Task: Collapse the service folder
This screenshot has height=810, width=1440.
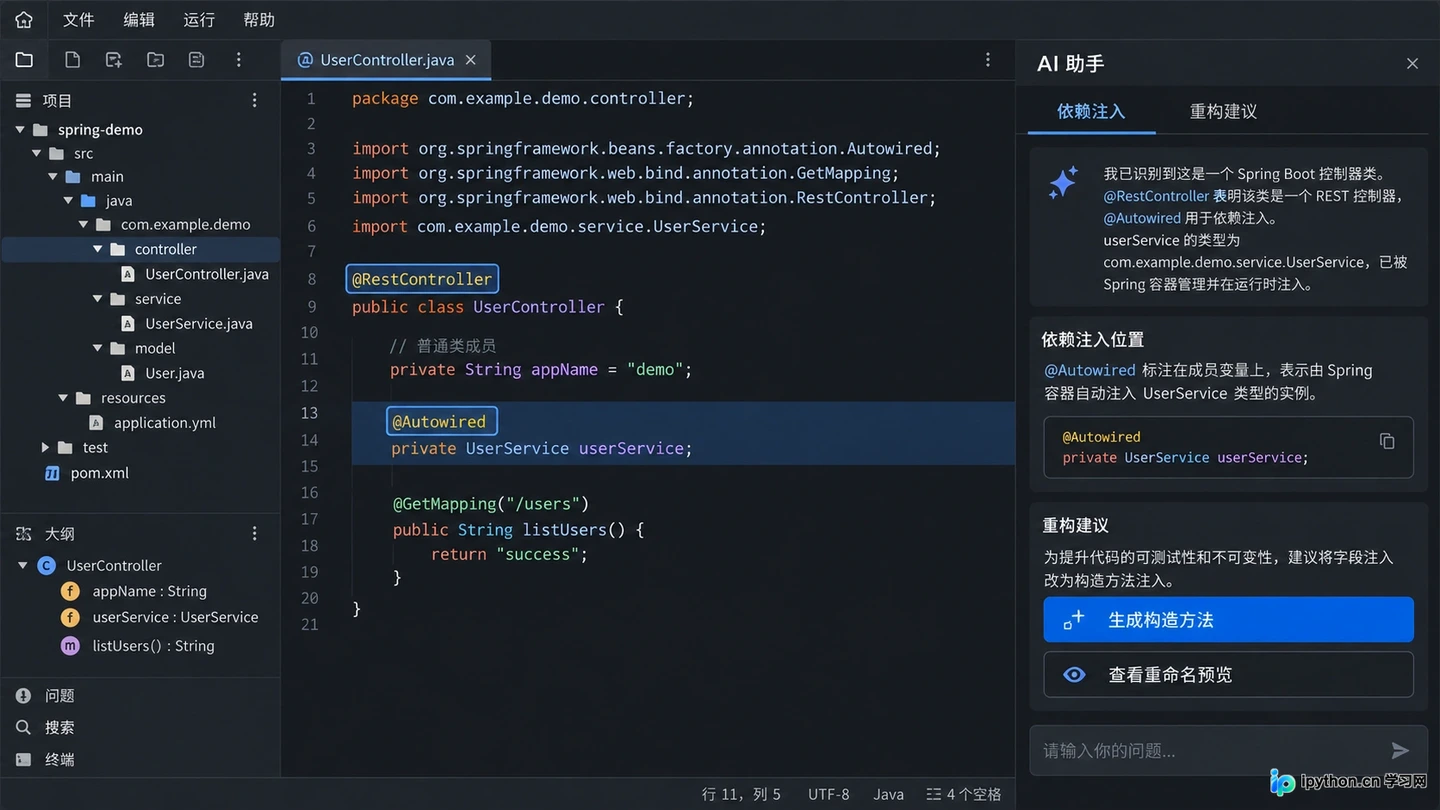Action: [x=98, y=298]
